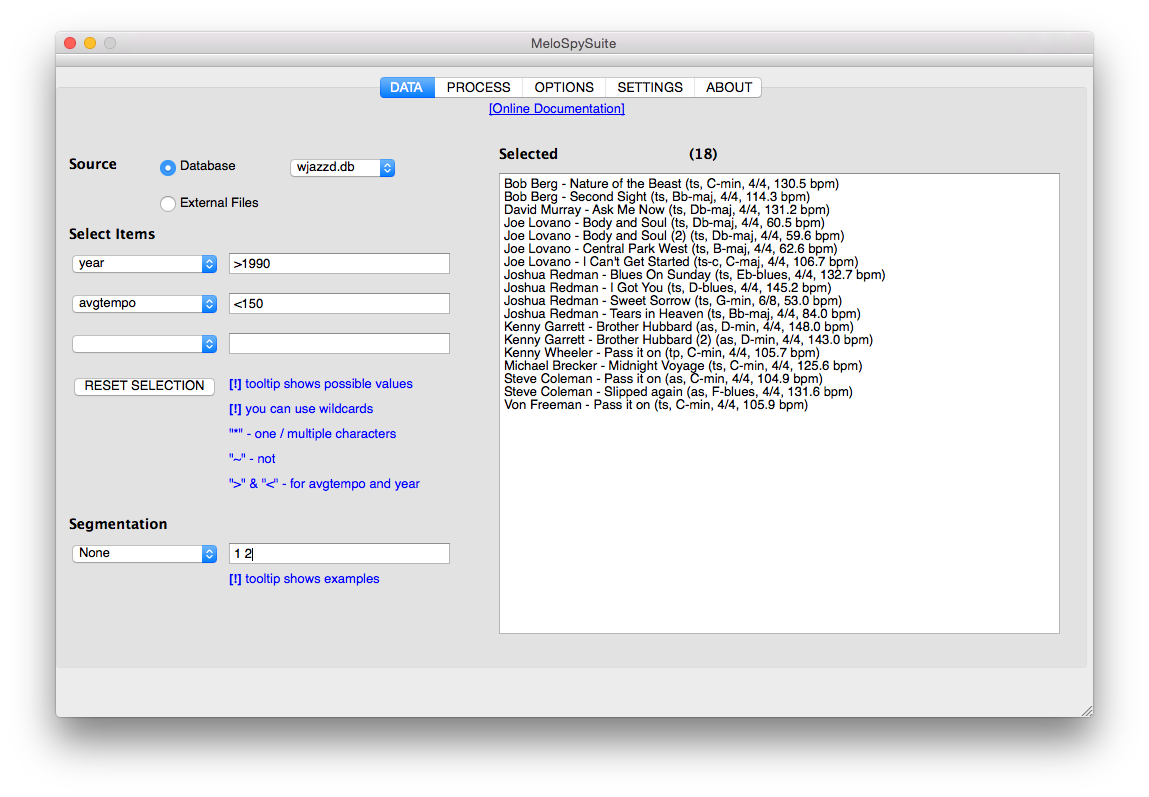Select David Murray - Ask Me Now

pyautogui.click(x=667, y=210)
